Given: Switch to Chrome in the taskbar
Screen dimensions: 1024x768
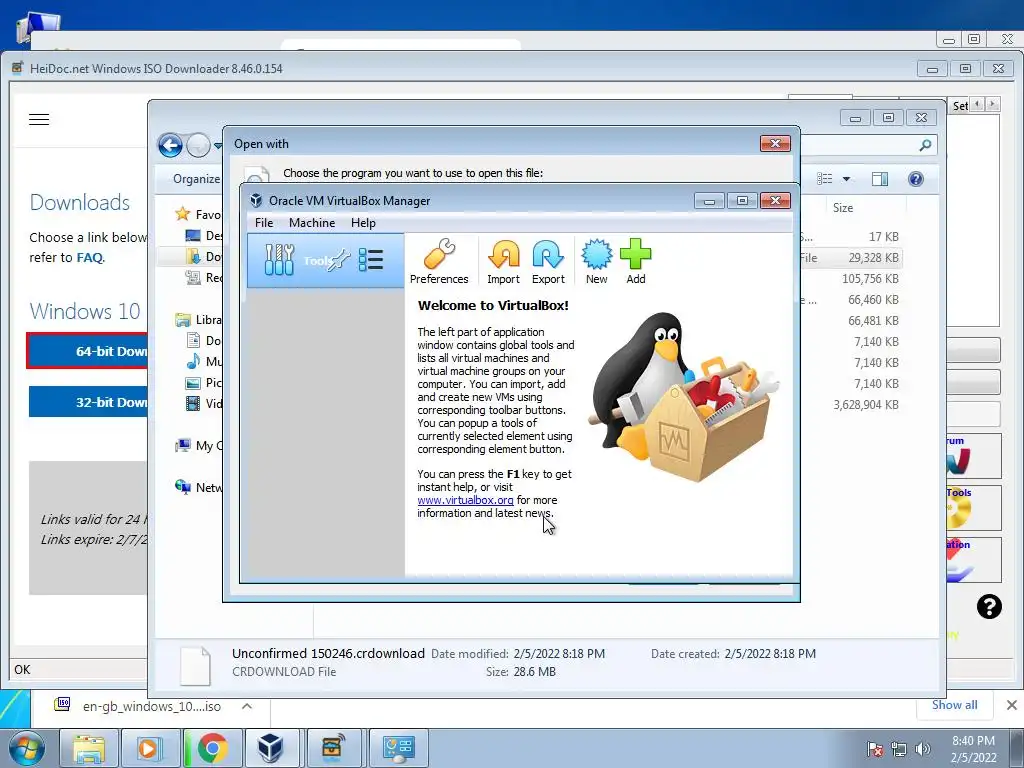Looking at the screenshot, I should (x=212, y=748).
